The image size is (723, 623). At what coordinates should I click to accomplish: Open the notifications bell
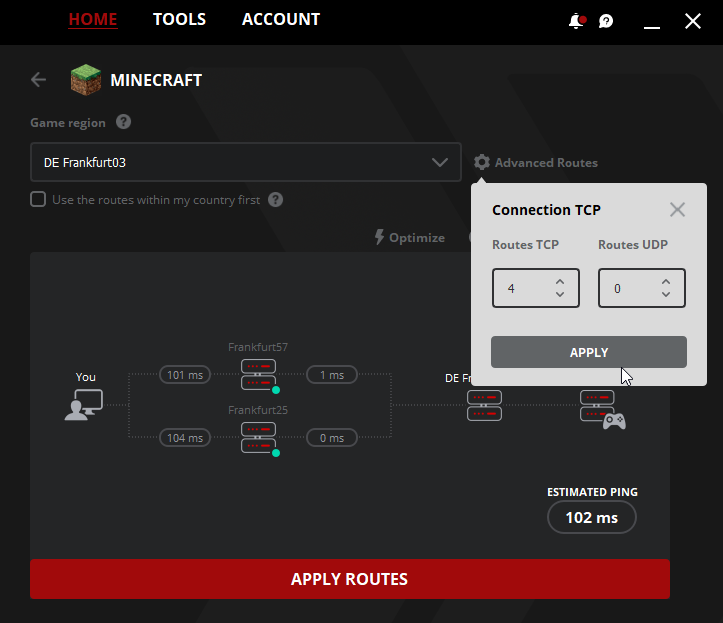point(576,21)
